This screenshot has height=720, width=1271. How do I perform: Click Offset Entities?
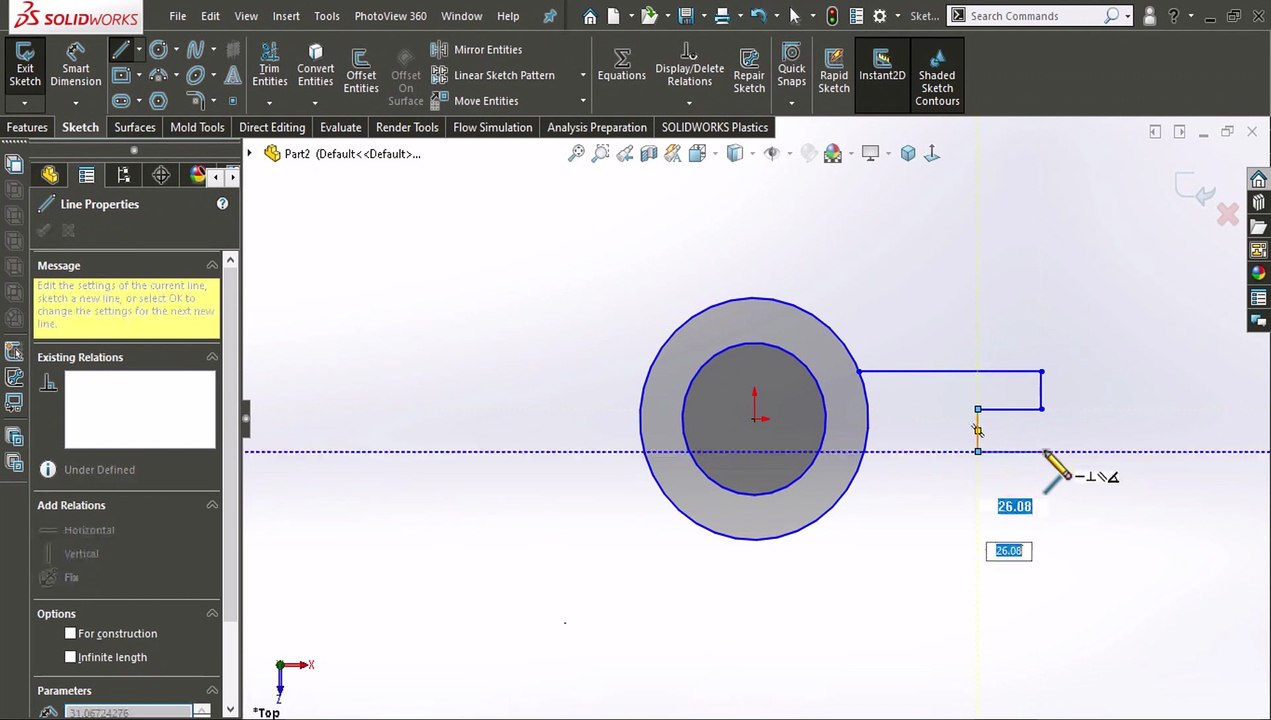point(361,70)
